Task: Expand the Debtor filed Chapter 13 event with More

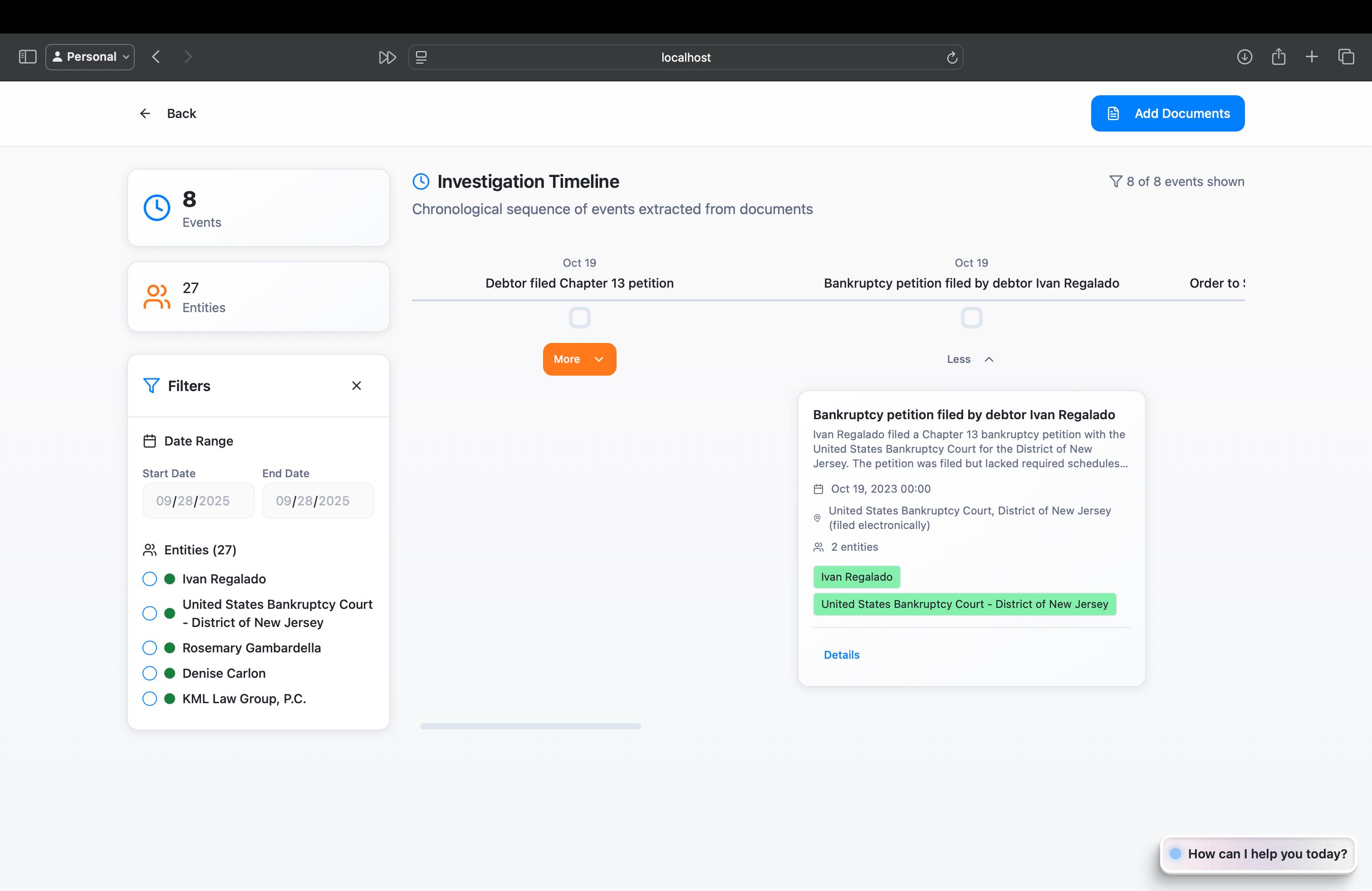Action: click(579, 359)
